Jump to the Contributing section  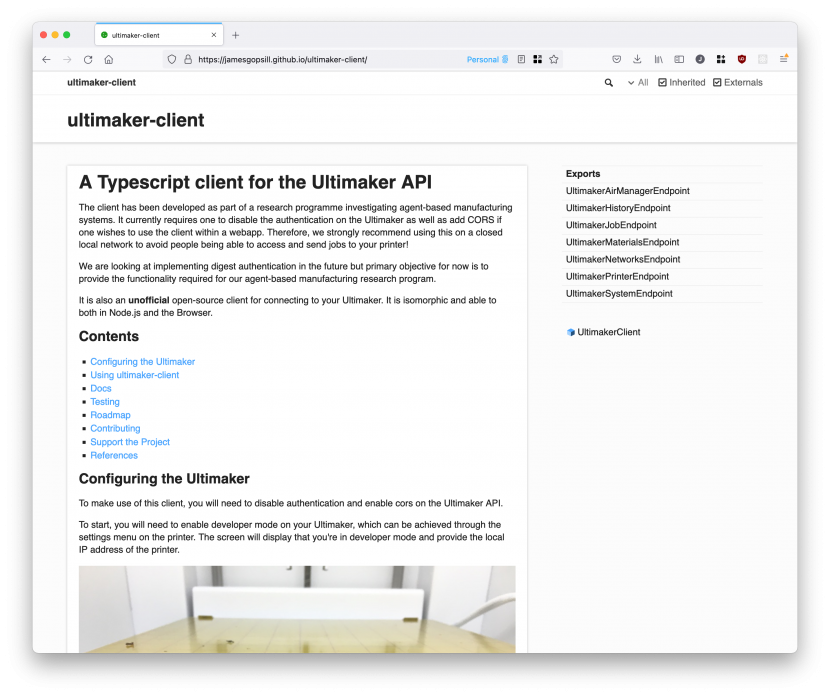115,429
